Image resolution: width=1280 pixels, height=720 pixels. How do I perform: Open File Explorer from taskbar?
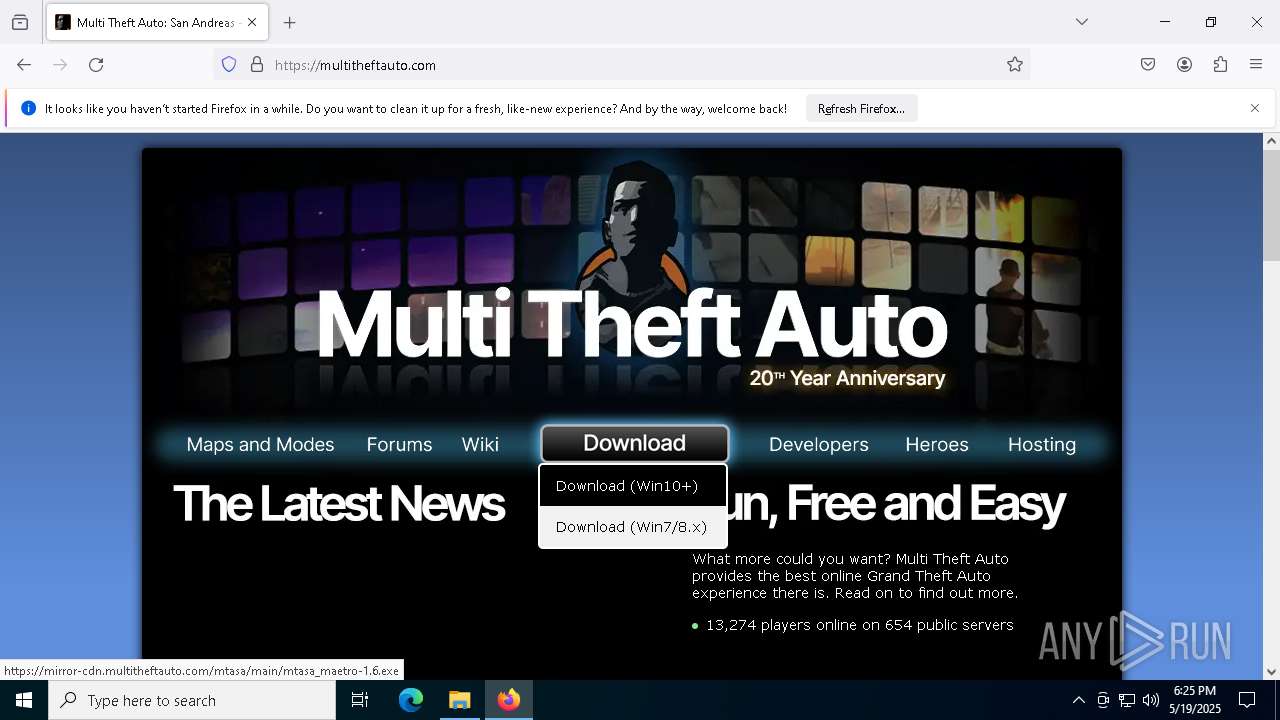[460, 700]
